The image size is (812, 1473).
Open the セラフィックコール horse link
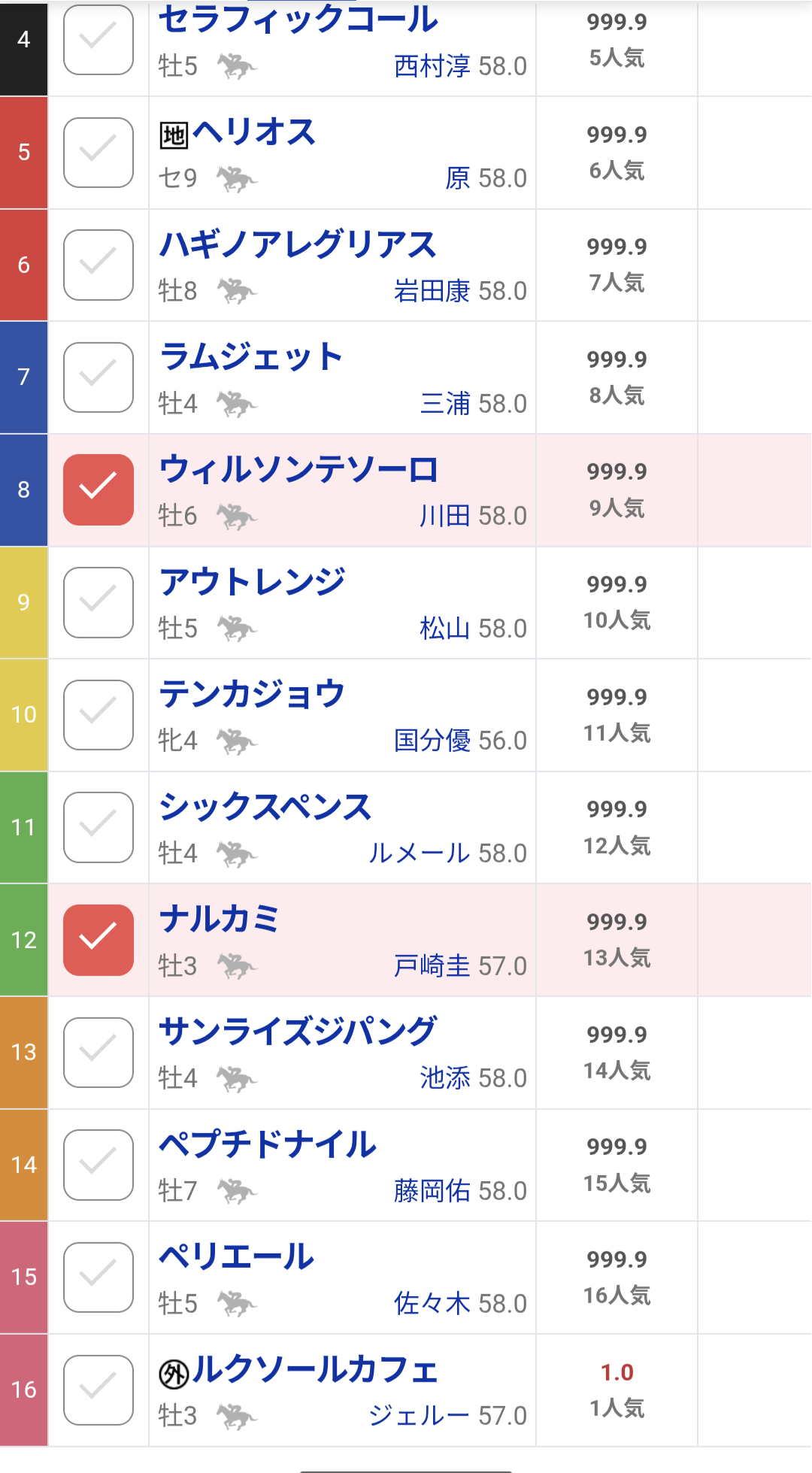pyautogui.click(x=298, y=19)
